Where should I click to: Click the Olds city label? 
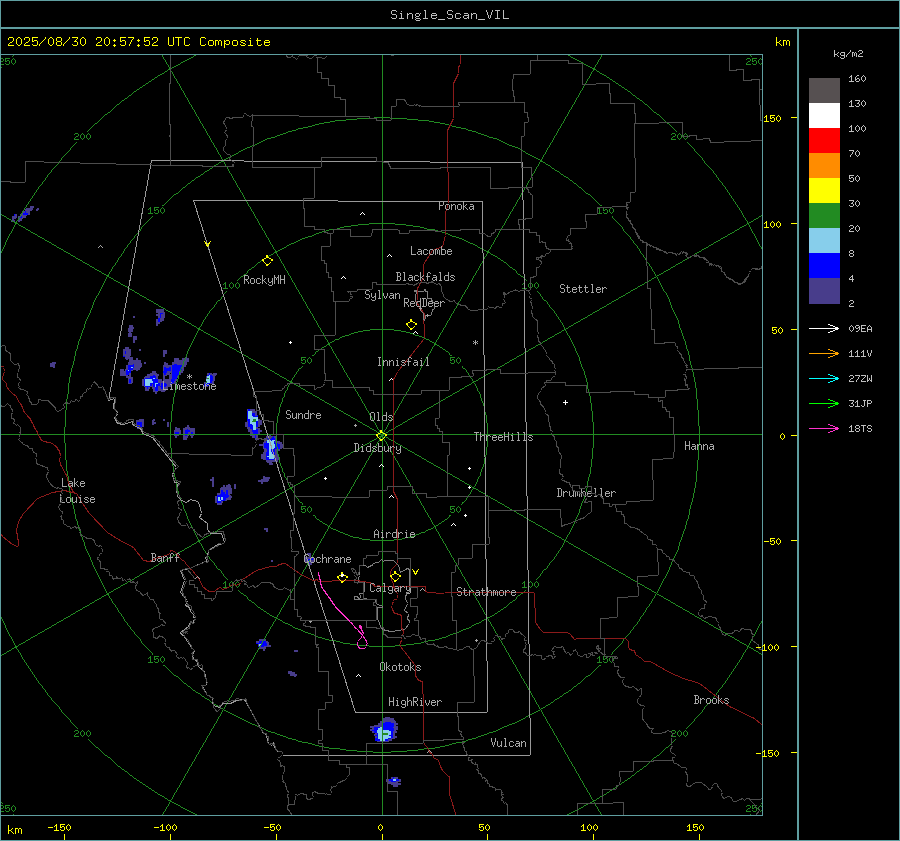381,417
